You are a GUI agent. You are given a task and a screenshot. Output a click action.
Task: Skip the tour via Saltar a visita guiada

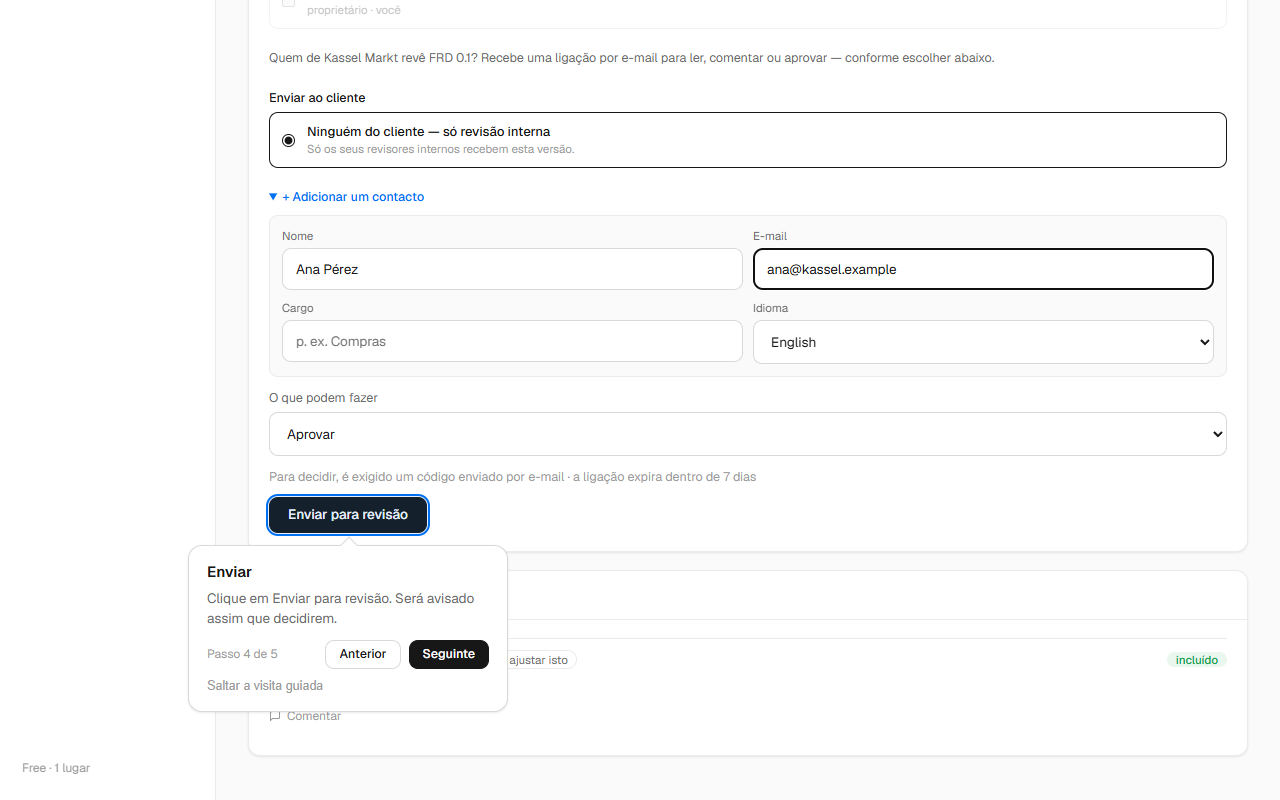coord(265,685)
